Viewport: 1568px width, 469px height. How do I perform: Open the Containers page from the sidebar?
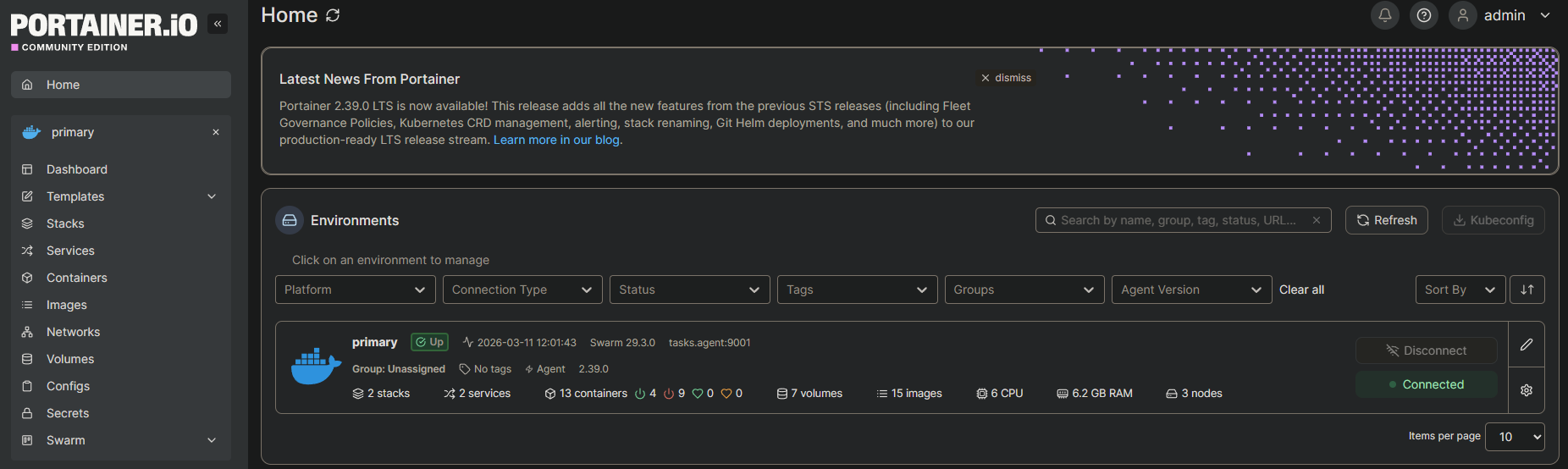76,278
